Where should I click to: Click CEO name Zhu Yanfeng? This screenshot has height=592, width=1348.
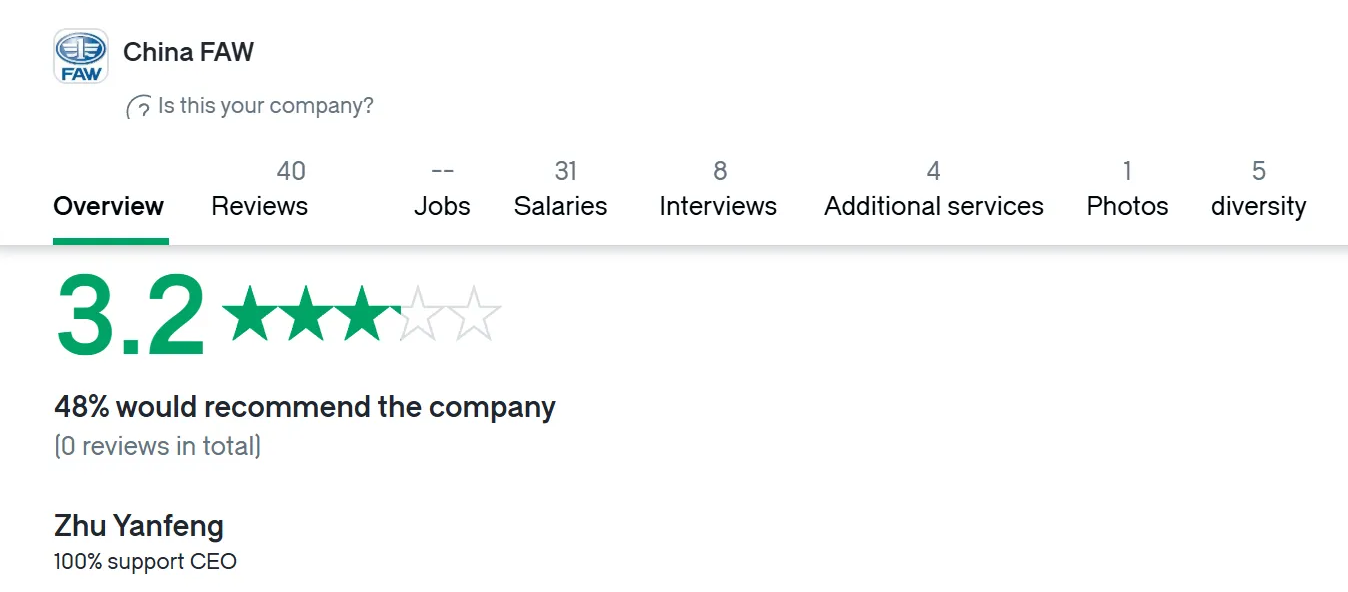pyautogui.click(x=139, y=526)
